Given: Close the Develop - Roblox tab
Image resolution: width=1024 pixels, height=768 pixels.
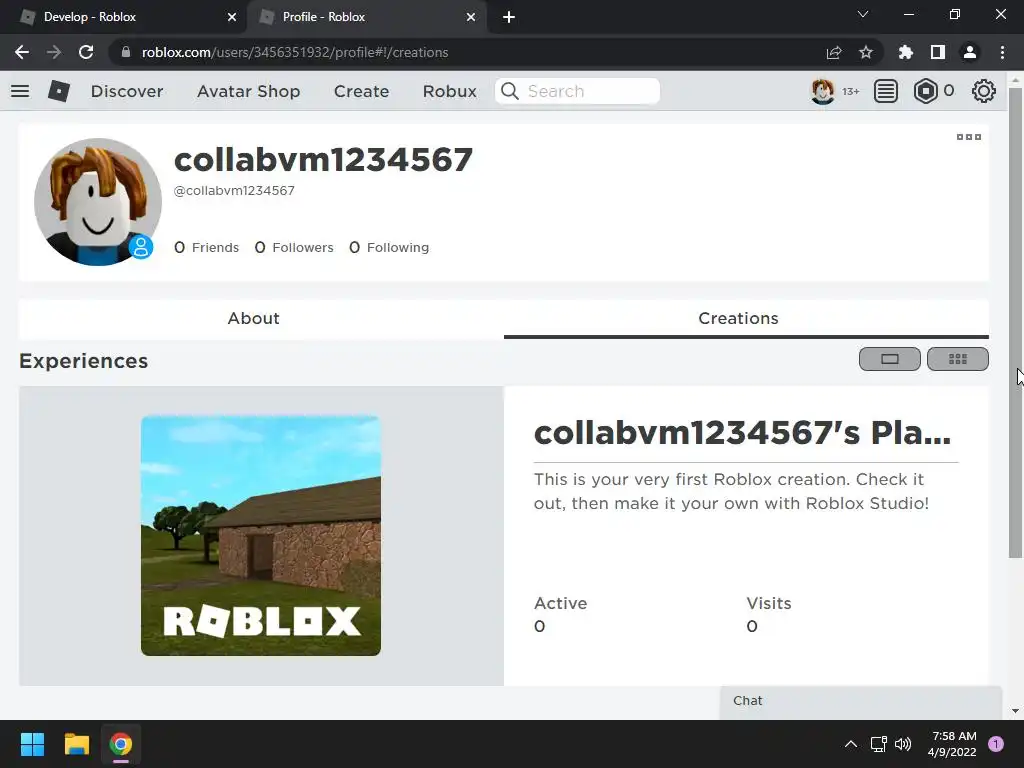Looking at the screenshot, I should coord(232,17).
